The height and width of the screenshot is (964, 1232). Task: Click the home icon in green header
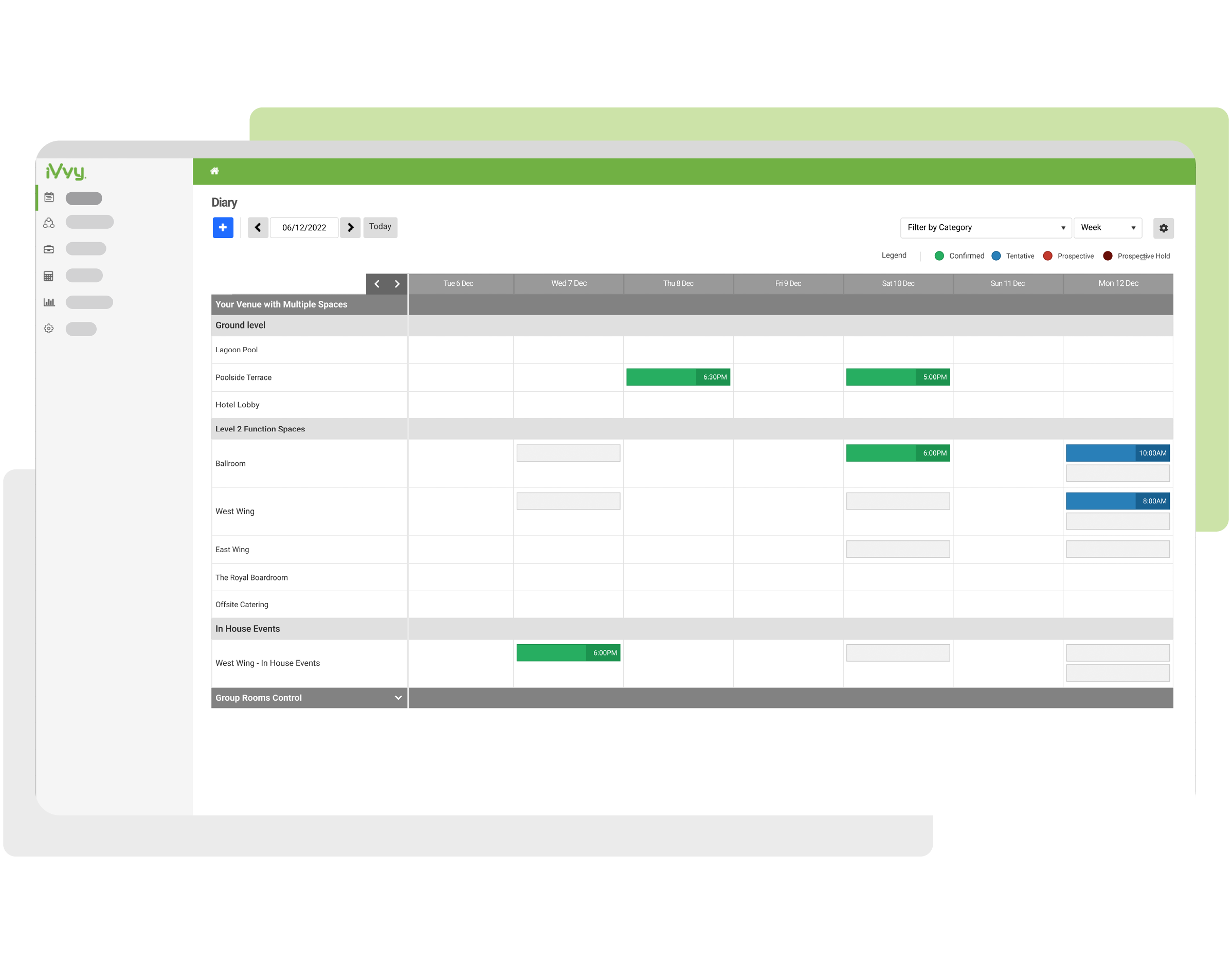pos(214,171)
